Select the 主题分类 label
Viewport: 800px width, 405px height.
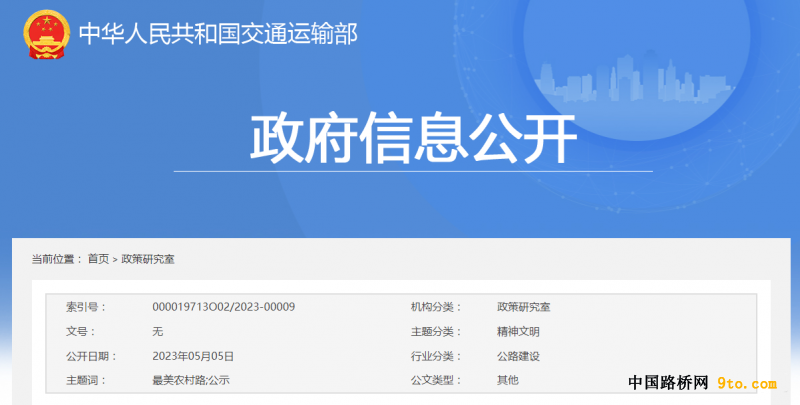(x=436, y=332)
